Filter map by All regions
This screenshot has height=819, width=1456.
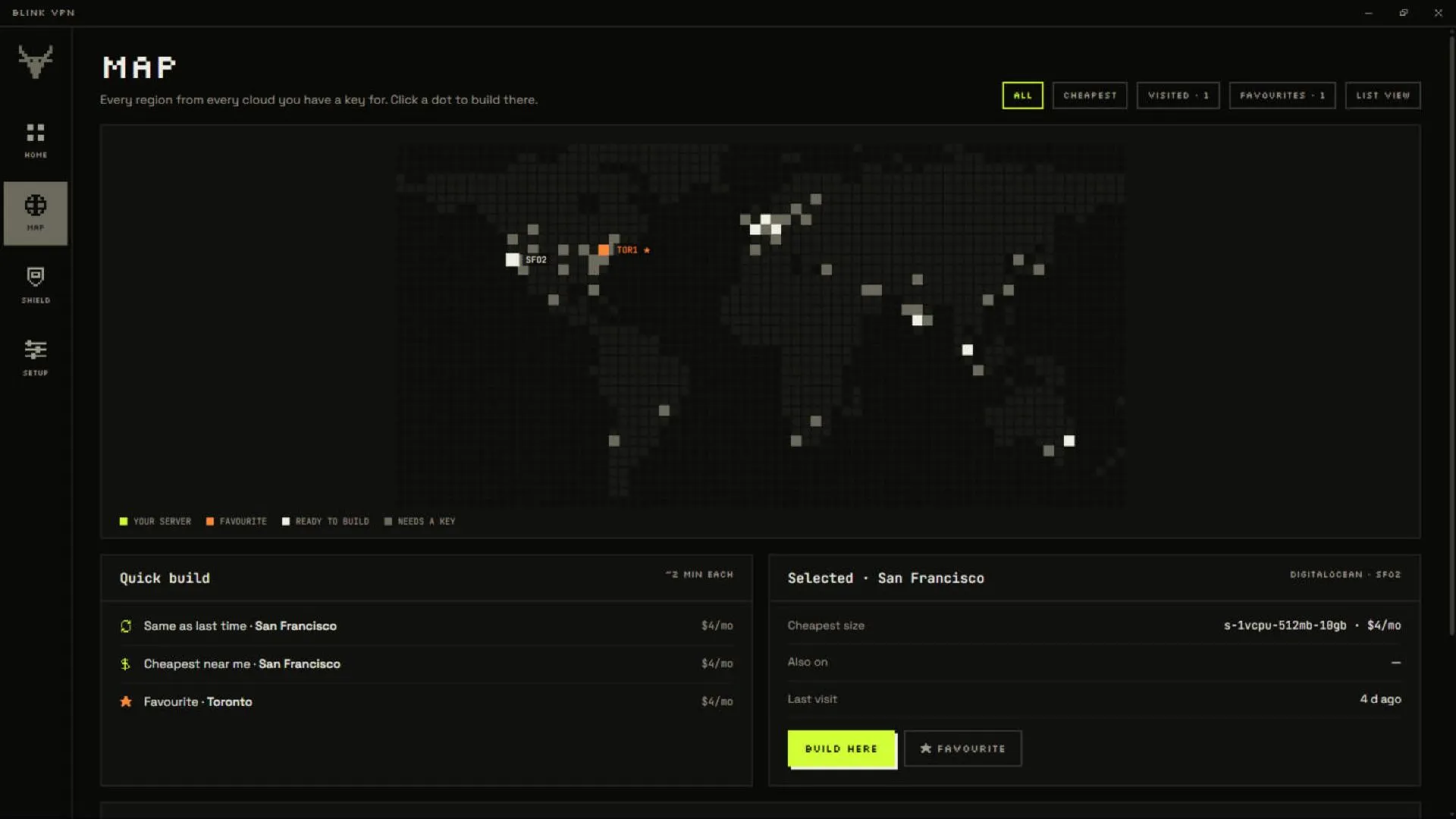(x=1022, y=96)
